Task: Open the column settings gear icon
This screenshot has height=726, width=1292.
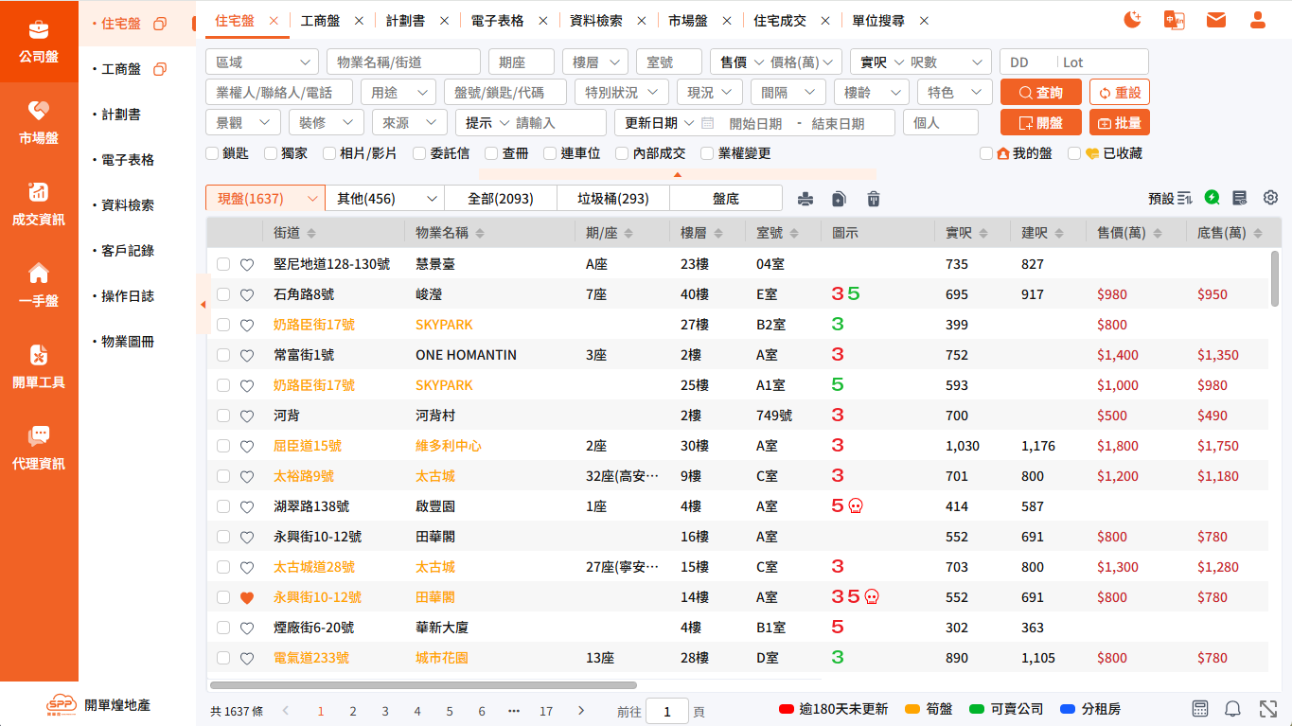Action: click(x=1270, y=198)
